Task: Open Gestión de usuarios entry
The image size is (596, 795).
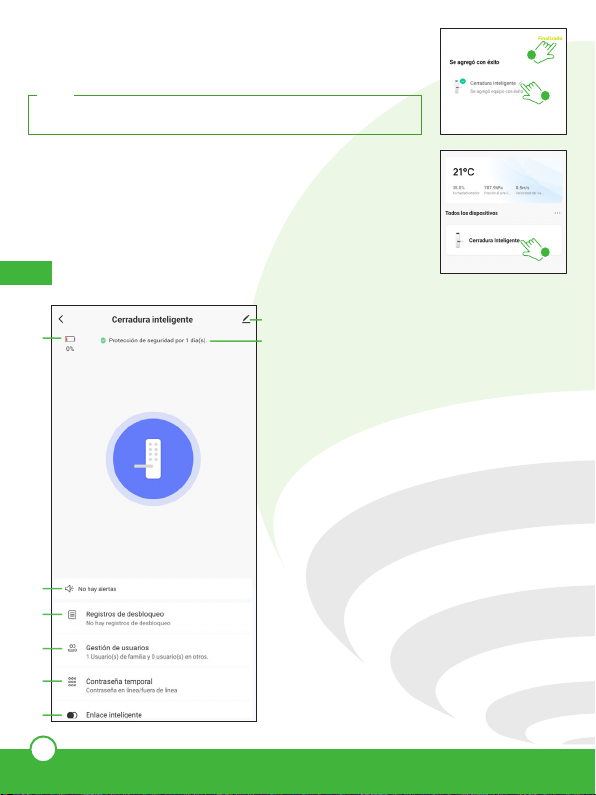Action: tap(153, 652)
